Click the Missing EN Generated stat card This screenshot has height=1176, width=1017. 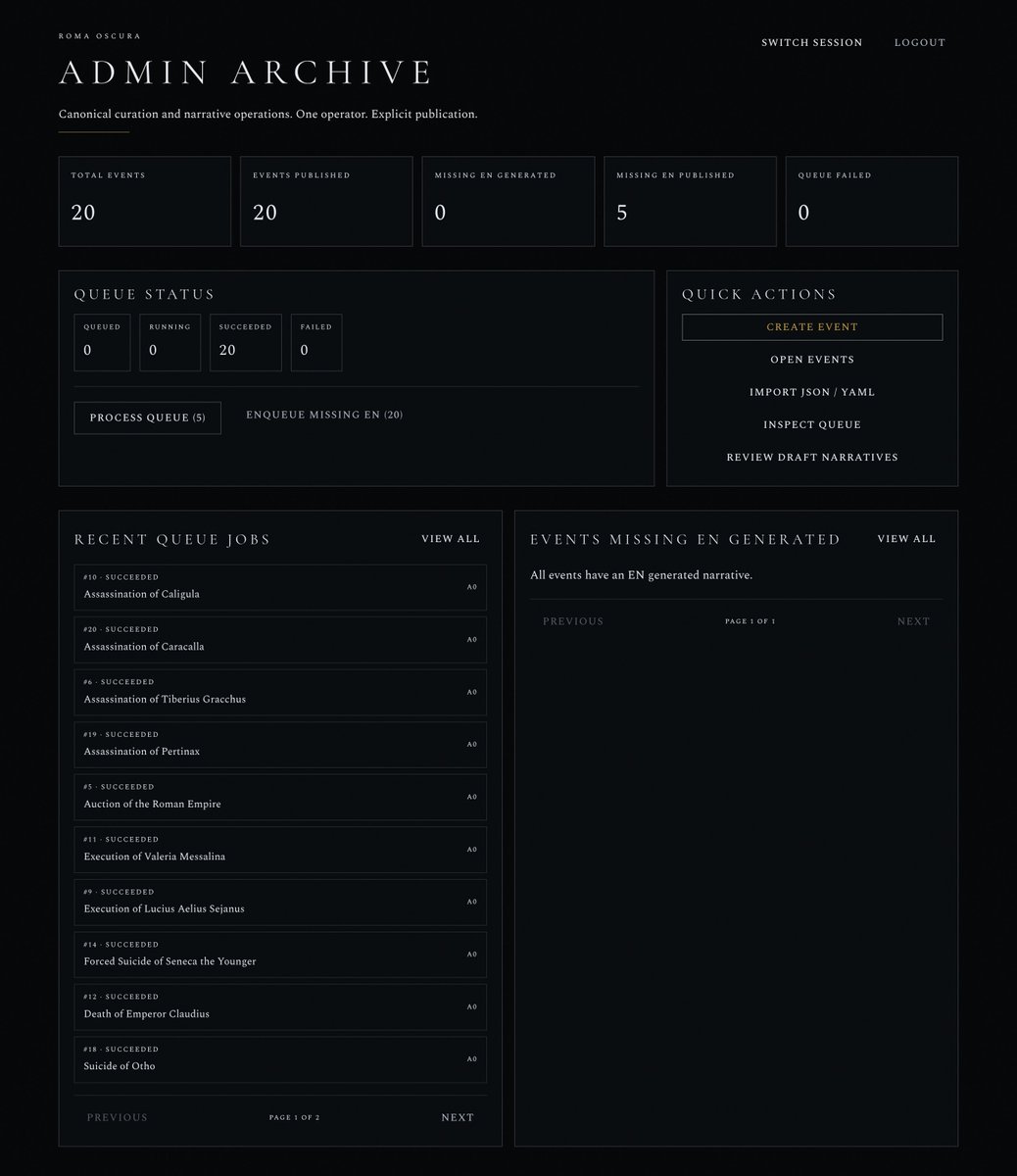pos(508,201)
